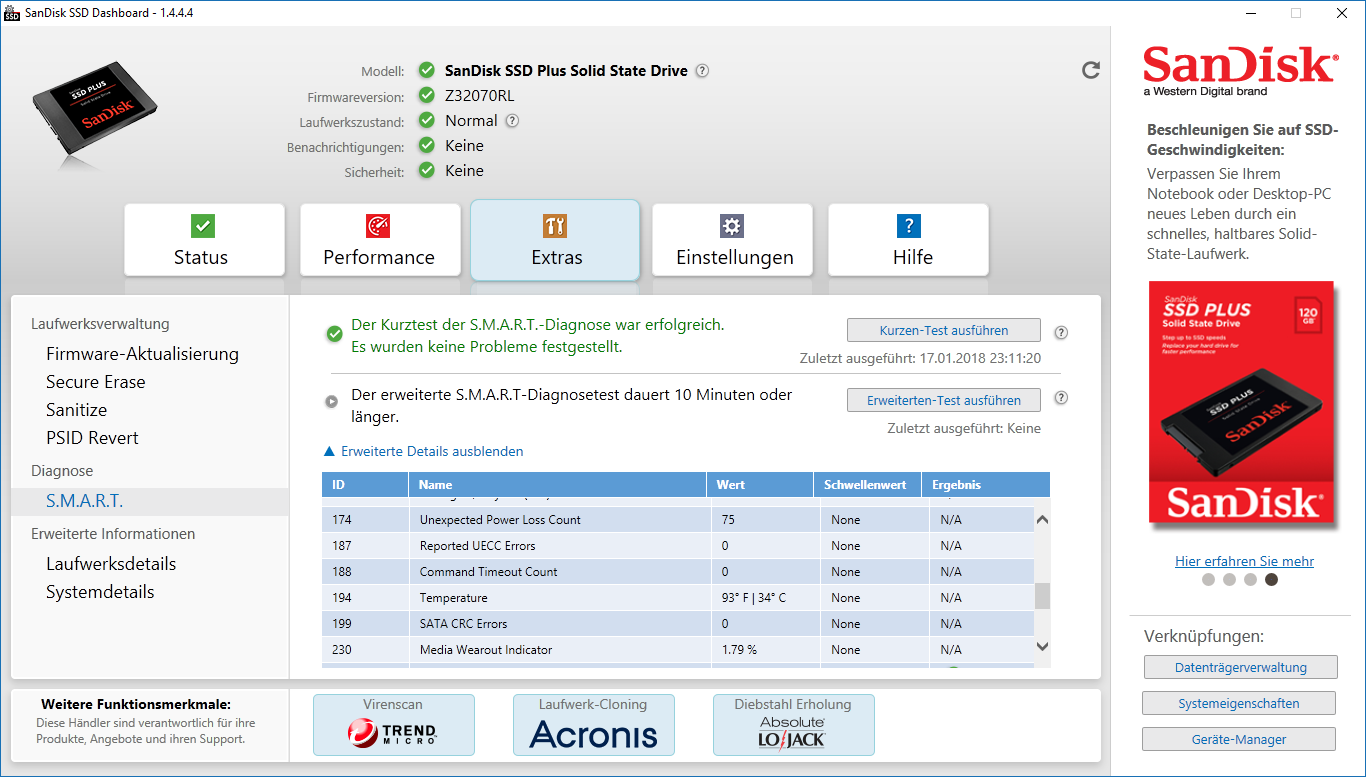Open Absolute LoJack Diebstahl Erholung tile
Viewport: 1366px width, 777px height.
tap(794, 725)
